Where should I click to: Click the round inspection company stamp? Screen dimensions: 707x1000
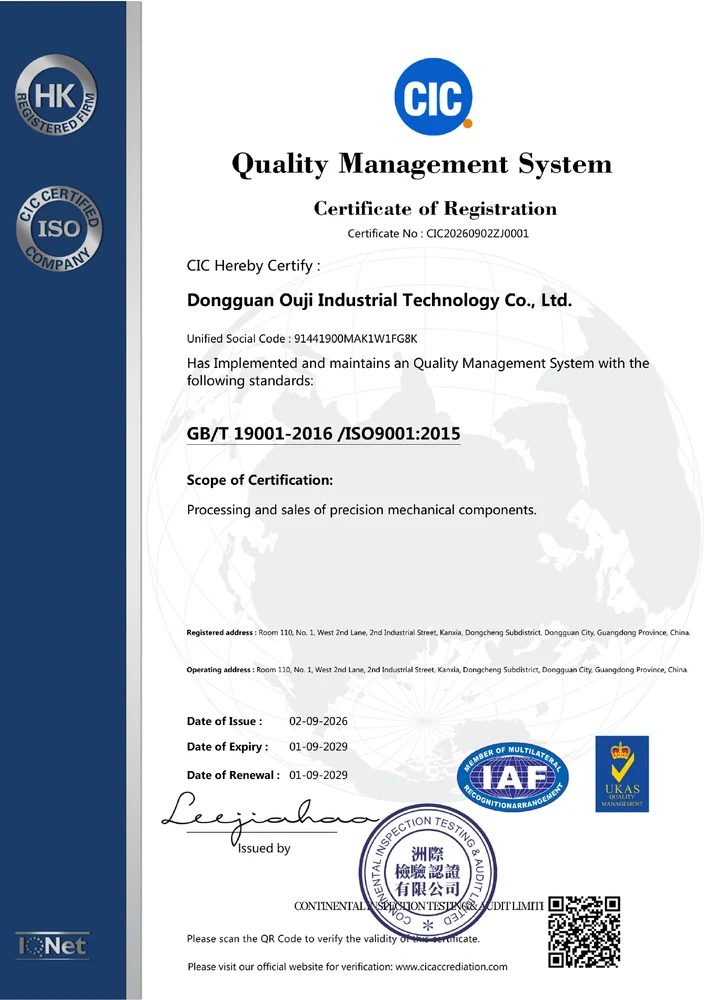tap(427, 872)
